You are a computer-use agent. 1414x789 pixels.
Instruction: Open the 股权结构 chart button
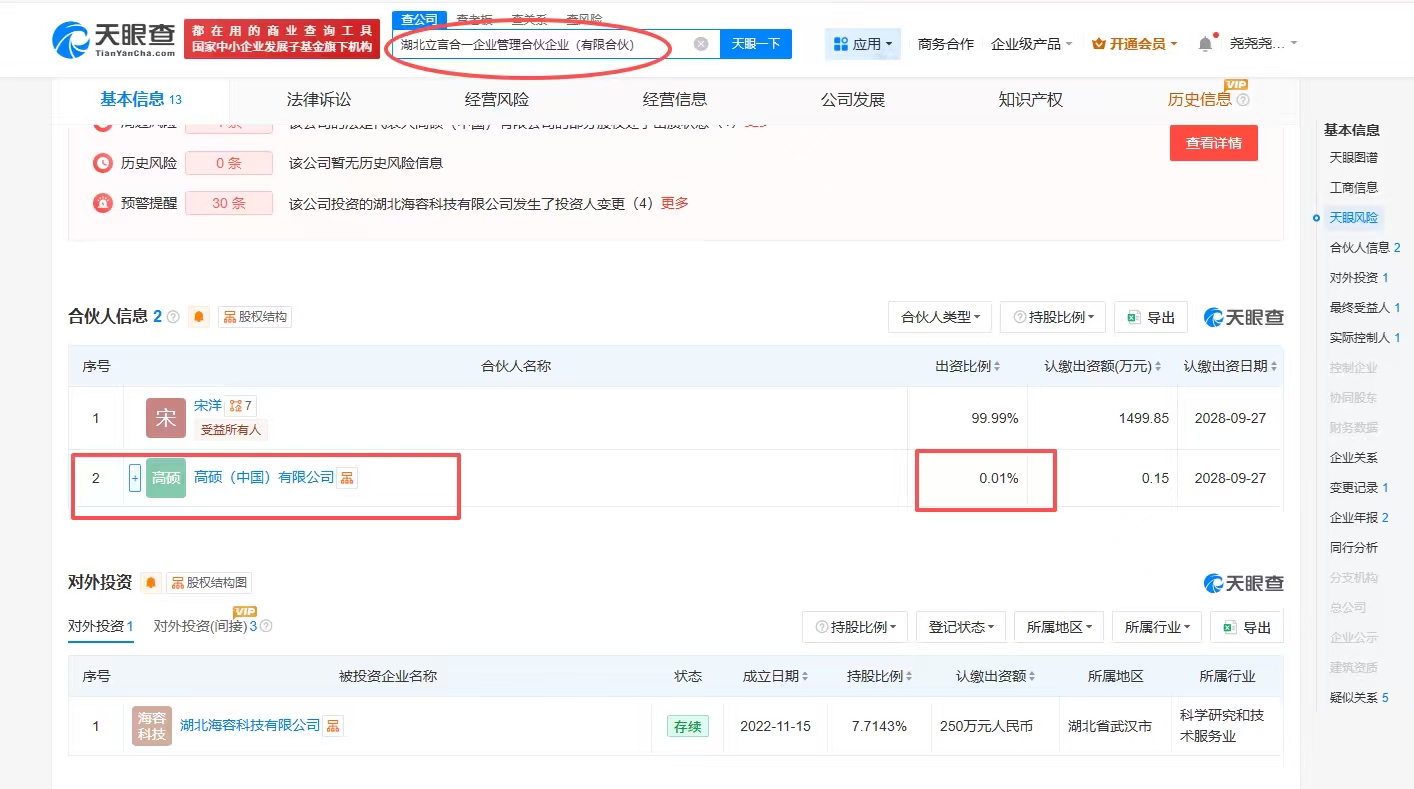coord(255,317)
